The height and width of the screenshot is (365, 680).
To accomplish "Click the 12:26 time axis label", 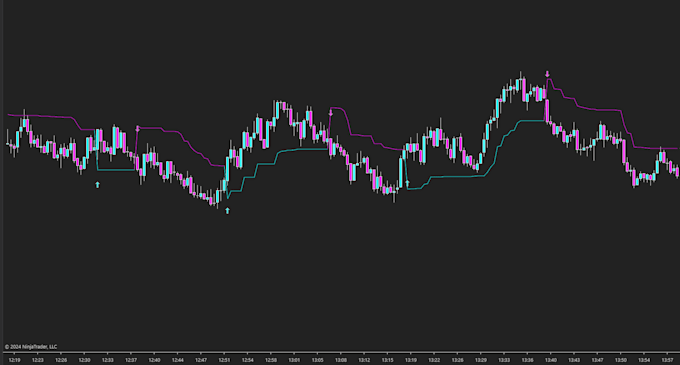I will [61, 360].
